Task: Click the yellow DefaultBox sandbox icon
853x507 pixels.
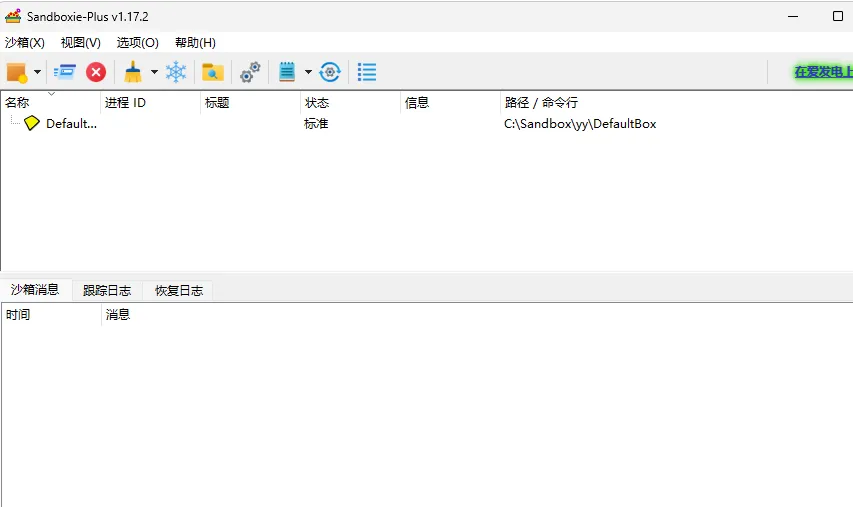Action: 32,123
